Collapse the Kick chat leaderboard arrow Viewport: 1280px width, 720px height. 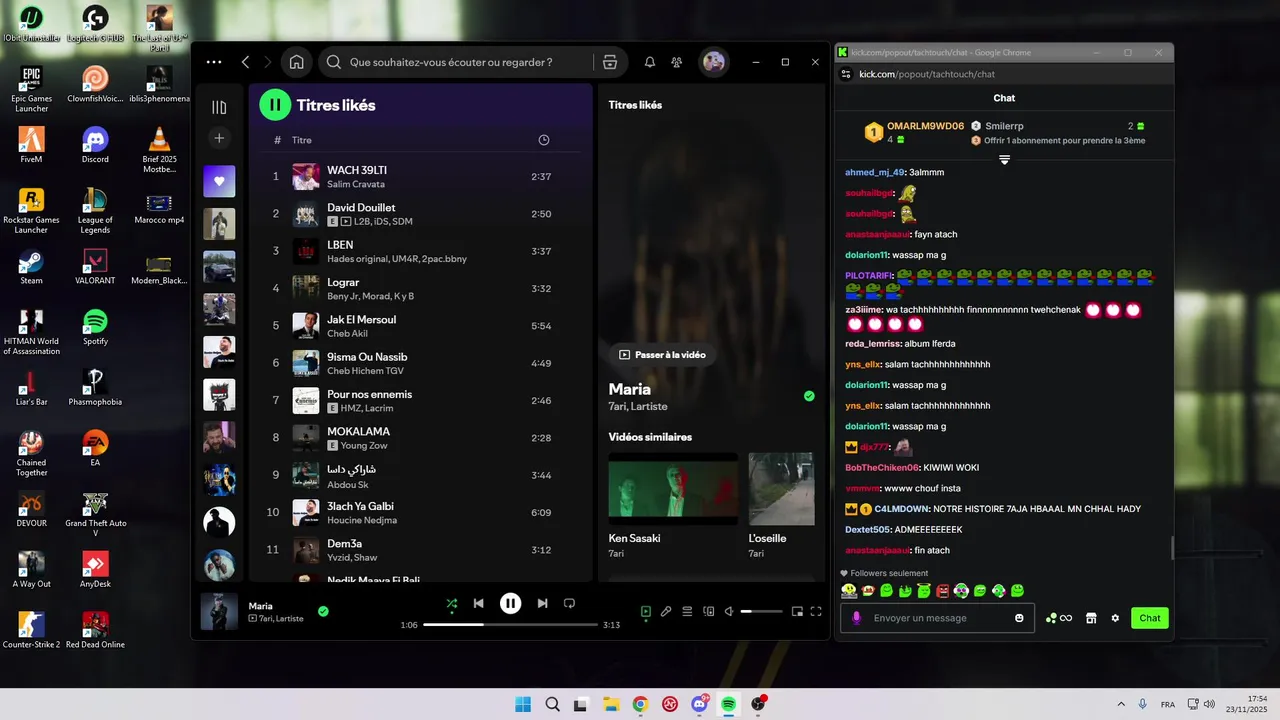tap(1005, 160)
